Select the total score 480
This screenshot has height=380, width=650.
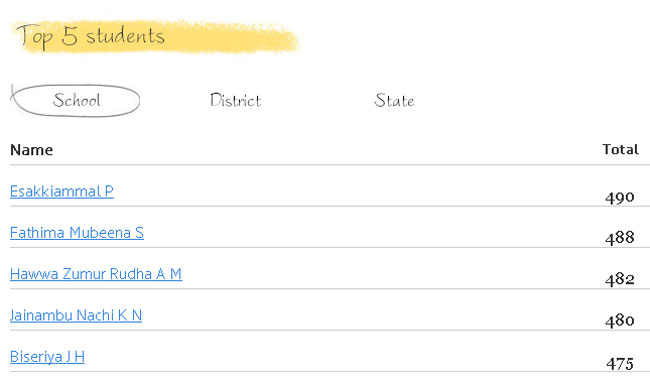[620, 321]
